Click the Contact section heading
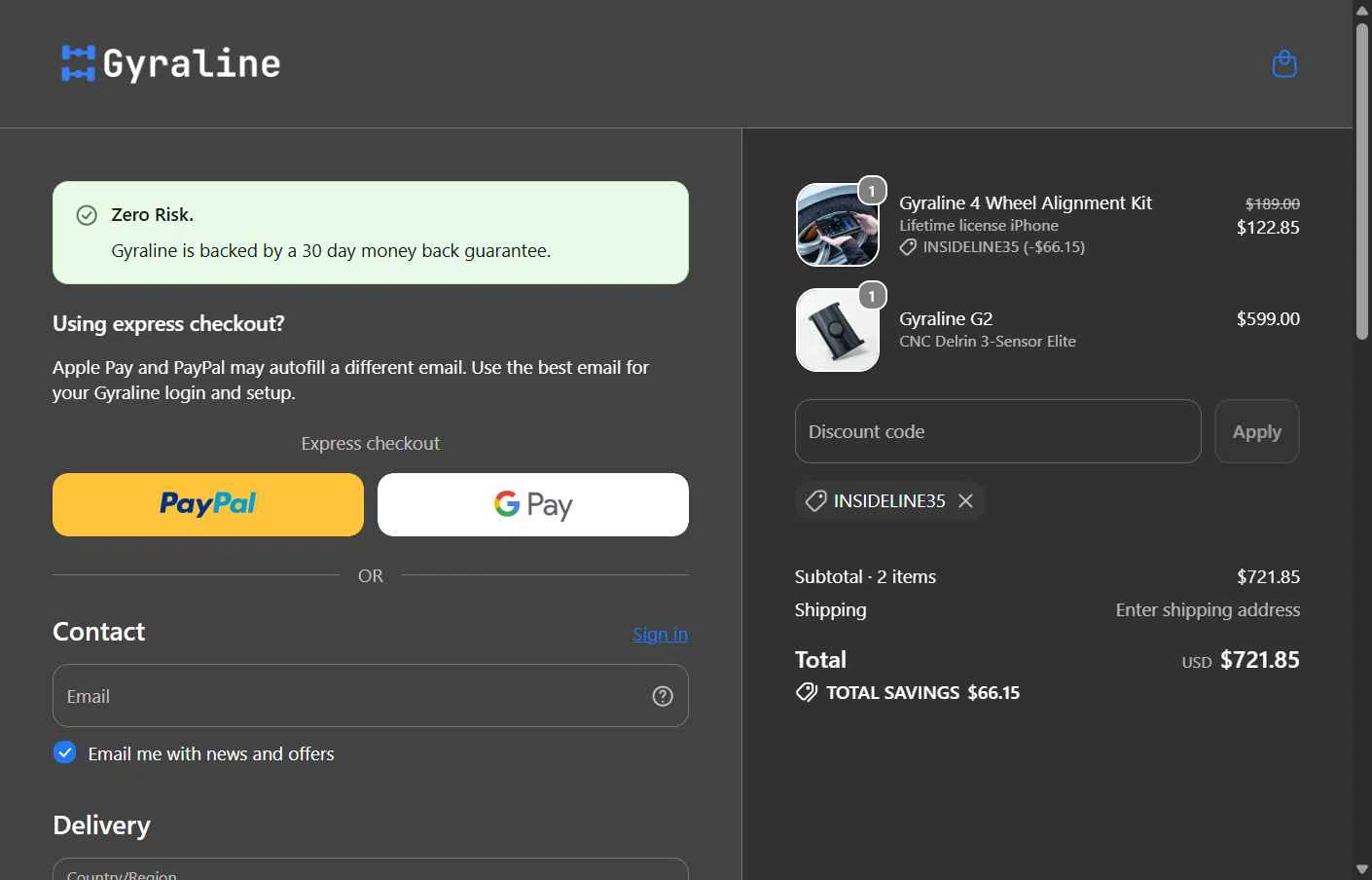Viewport: 1372px width, 880px height. (x=98, y=632)
